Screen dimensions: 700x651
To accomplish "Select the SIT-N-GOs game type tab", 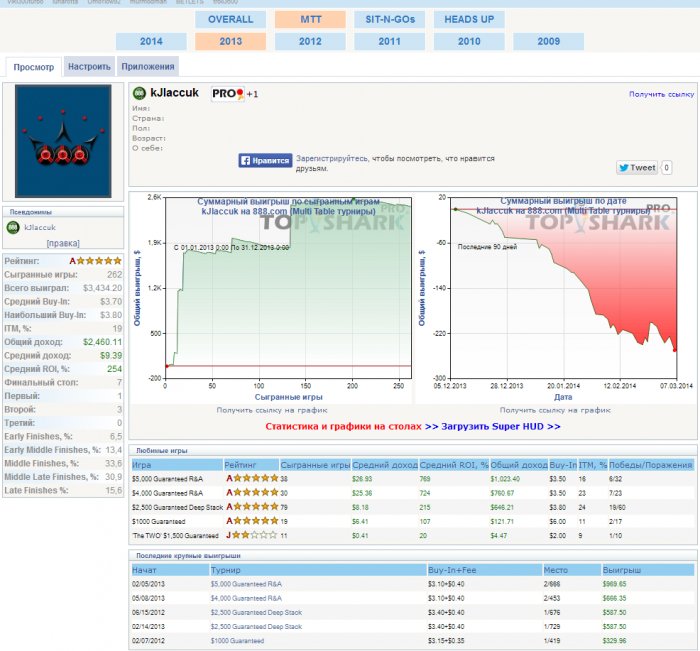I will click(388, 19).
